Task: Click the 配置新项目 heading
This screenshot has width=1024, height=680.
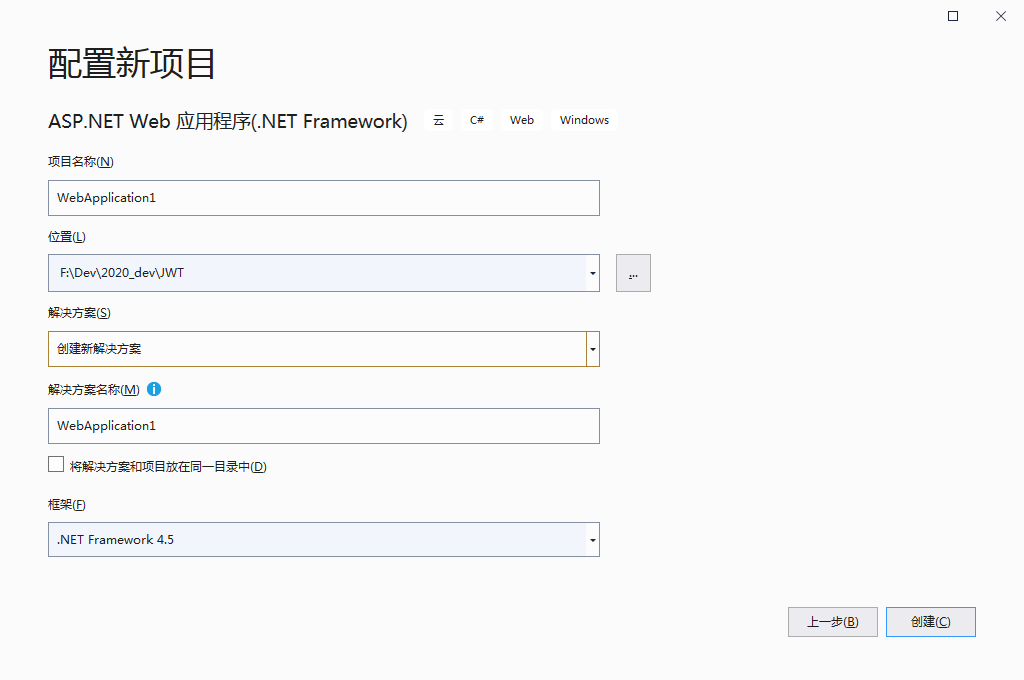Action: point(132,64)
